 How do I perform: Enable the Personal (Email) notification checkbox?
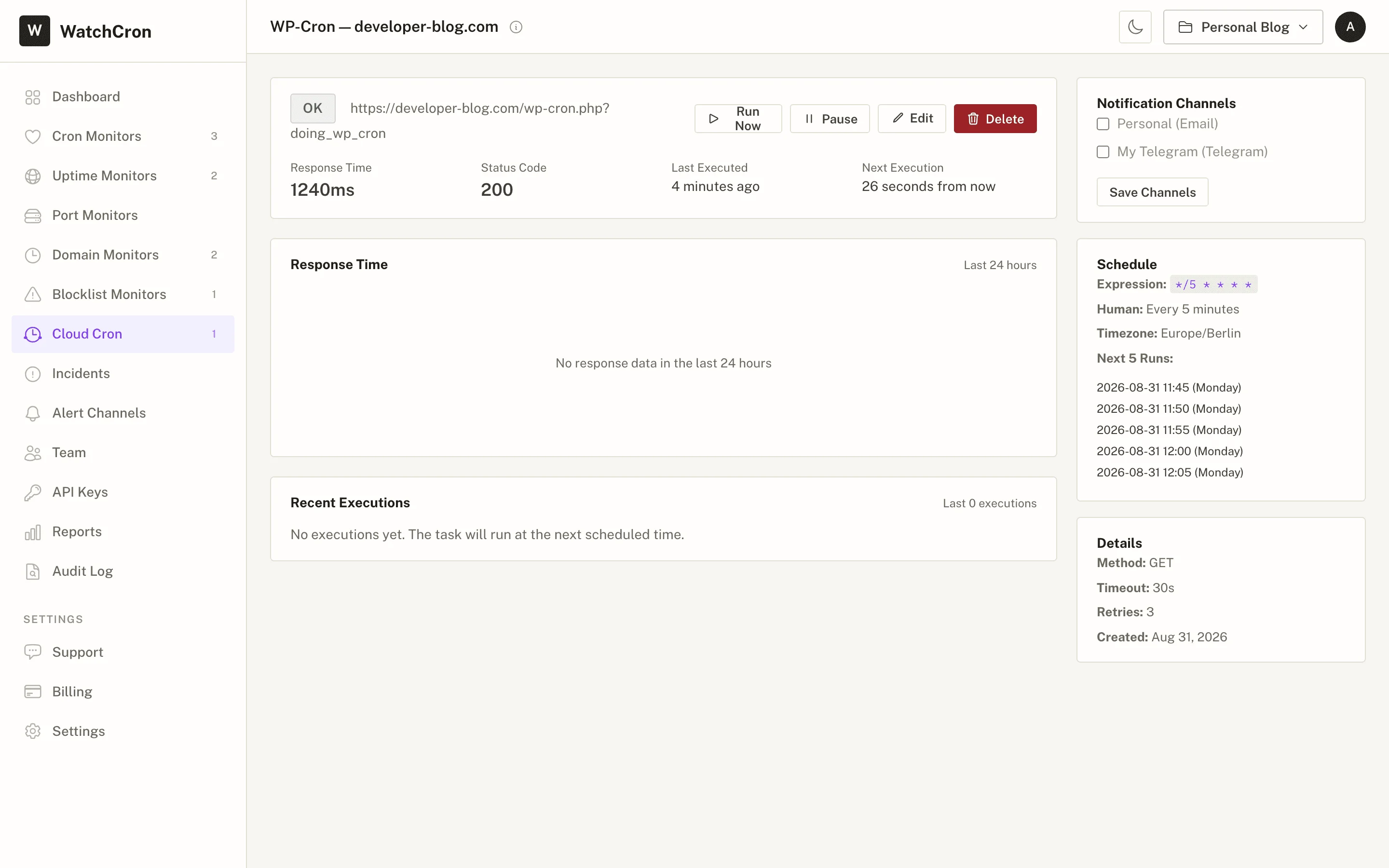click(1103, 124)
